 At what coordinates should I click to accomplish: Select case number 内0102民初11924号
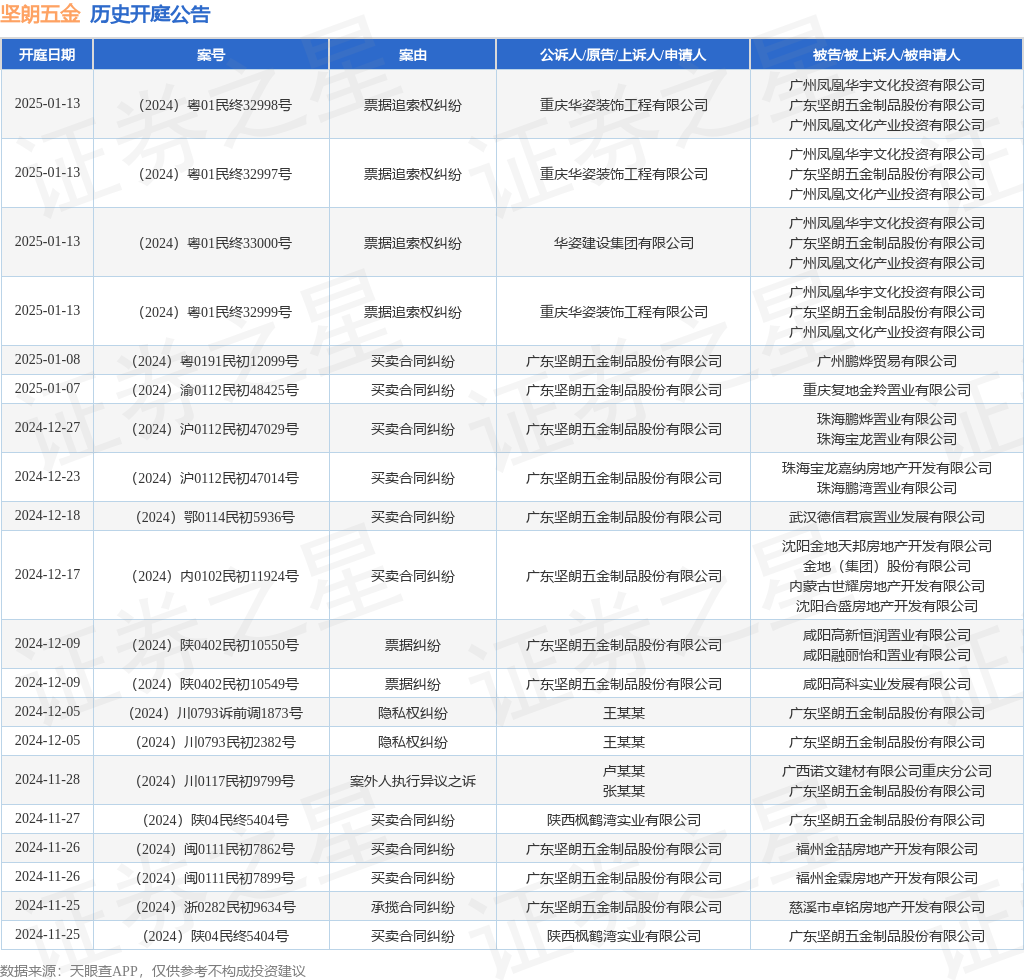(215, 576)
